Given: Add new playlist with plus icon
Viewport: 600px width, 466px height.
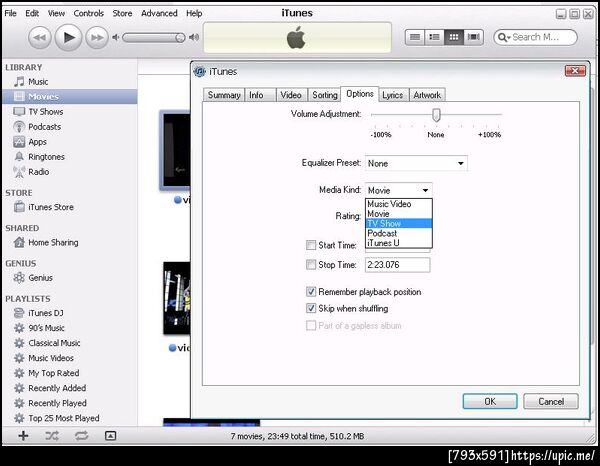Looking at the screenshot, I should click(x=23, y=435).
